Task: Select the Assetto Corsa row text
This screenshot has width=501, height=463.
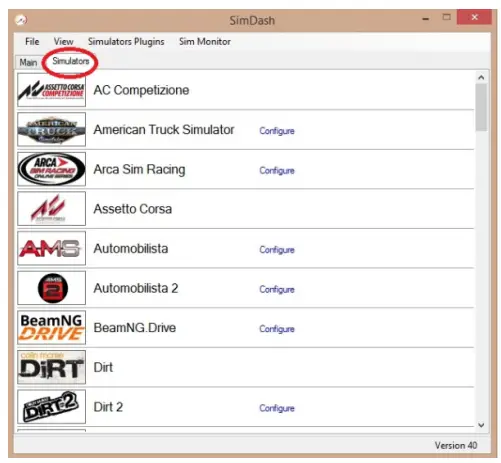Action: [x=133, y=209]
